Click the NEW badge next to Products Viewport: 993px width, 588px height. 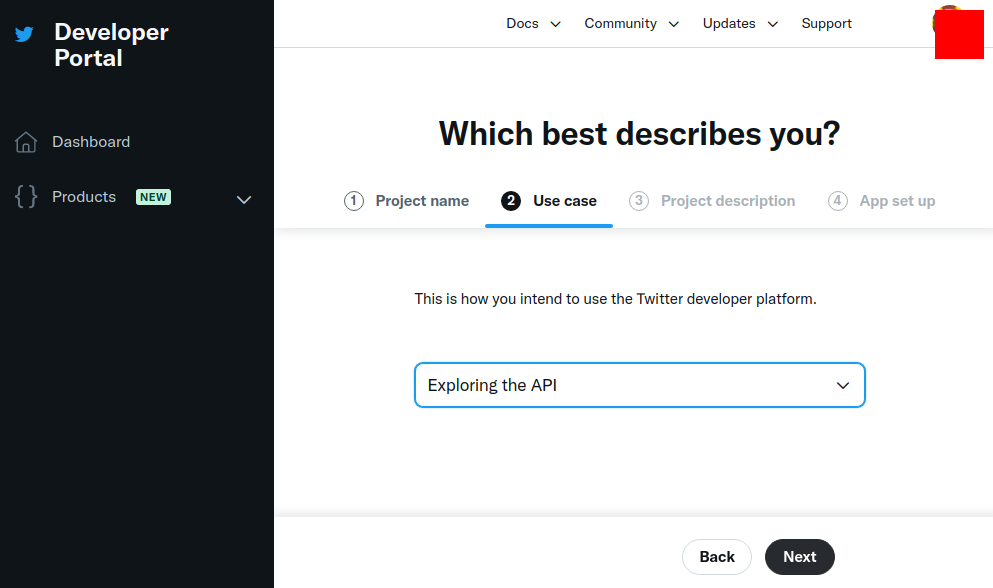click(x=153, y=197)
